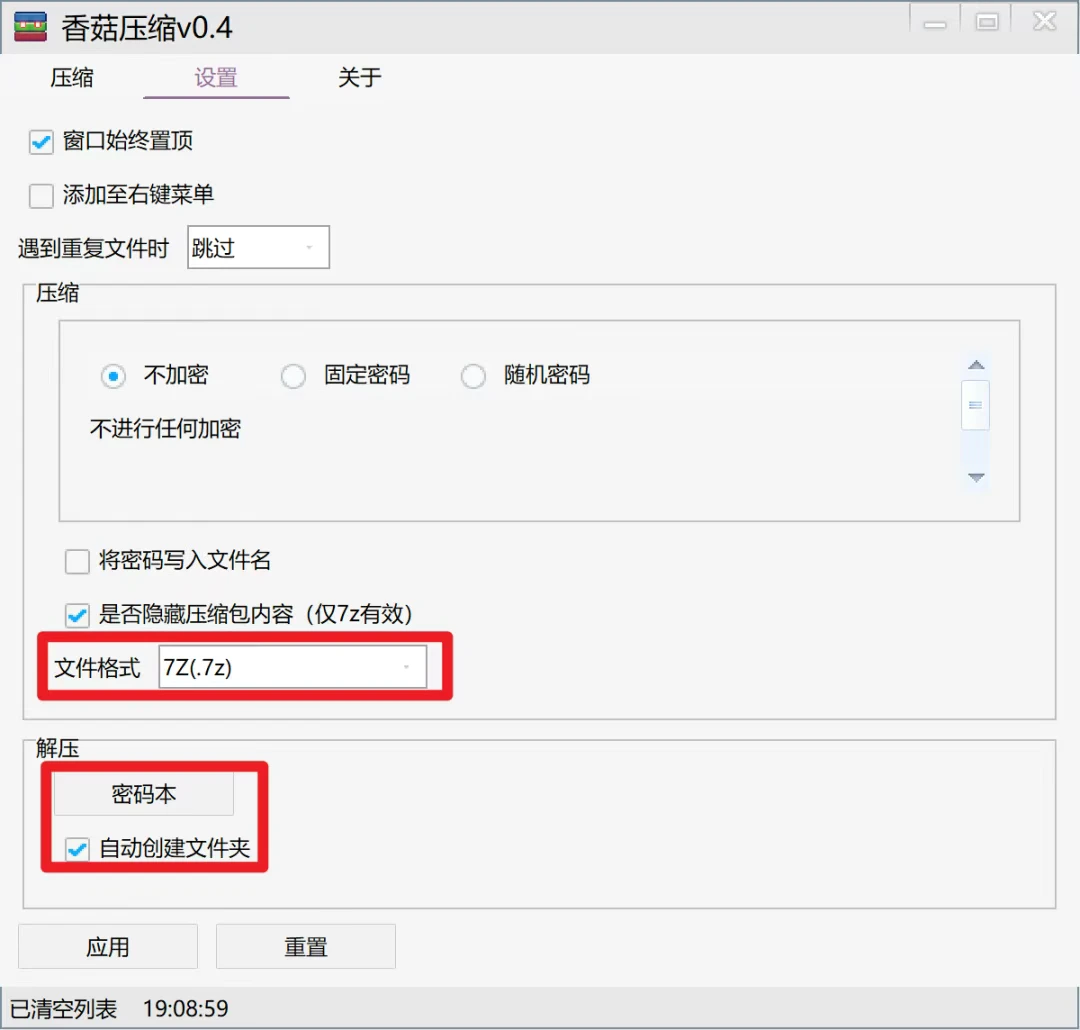Screen dimensions: 1080x1030
Task: Expand the 文件格式 dropdown showing 7Z(.7z)
Action: pyautogui.click(x=292, y=667)
